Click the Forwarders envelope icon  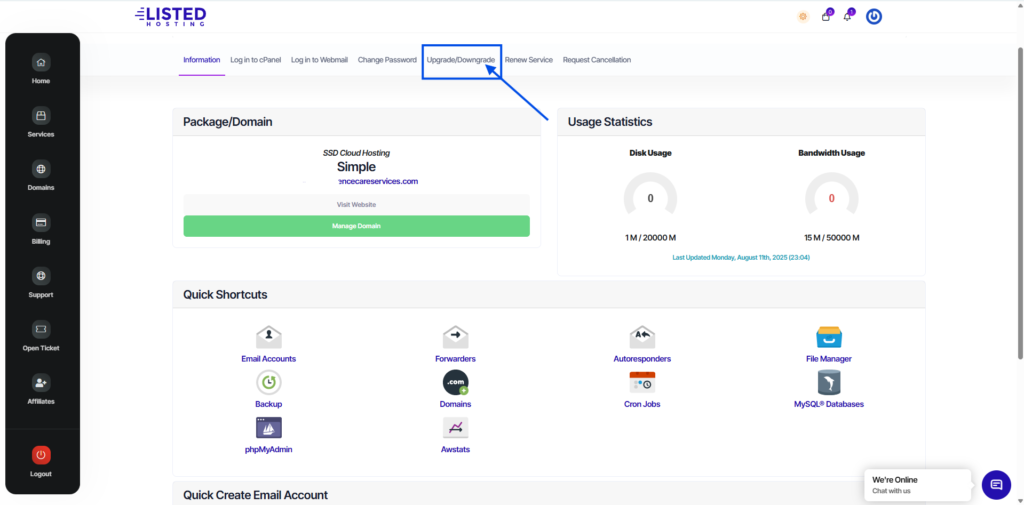click(455, 337)
